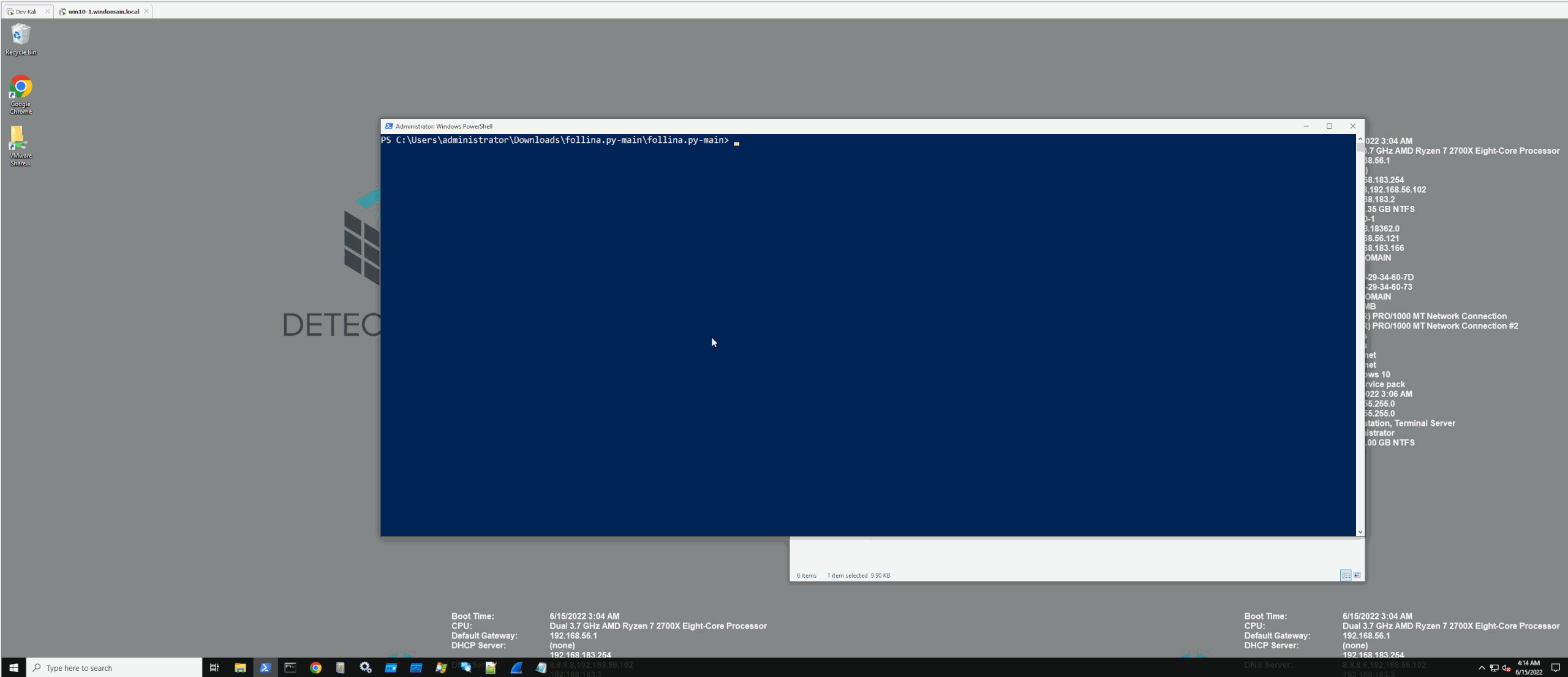Viewport: 1568px width, 677px height.
Task: Open File Explorer from the taskbar
Action: (240, 668)
